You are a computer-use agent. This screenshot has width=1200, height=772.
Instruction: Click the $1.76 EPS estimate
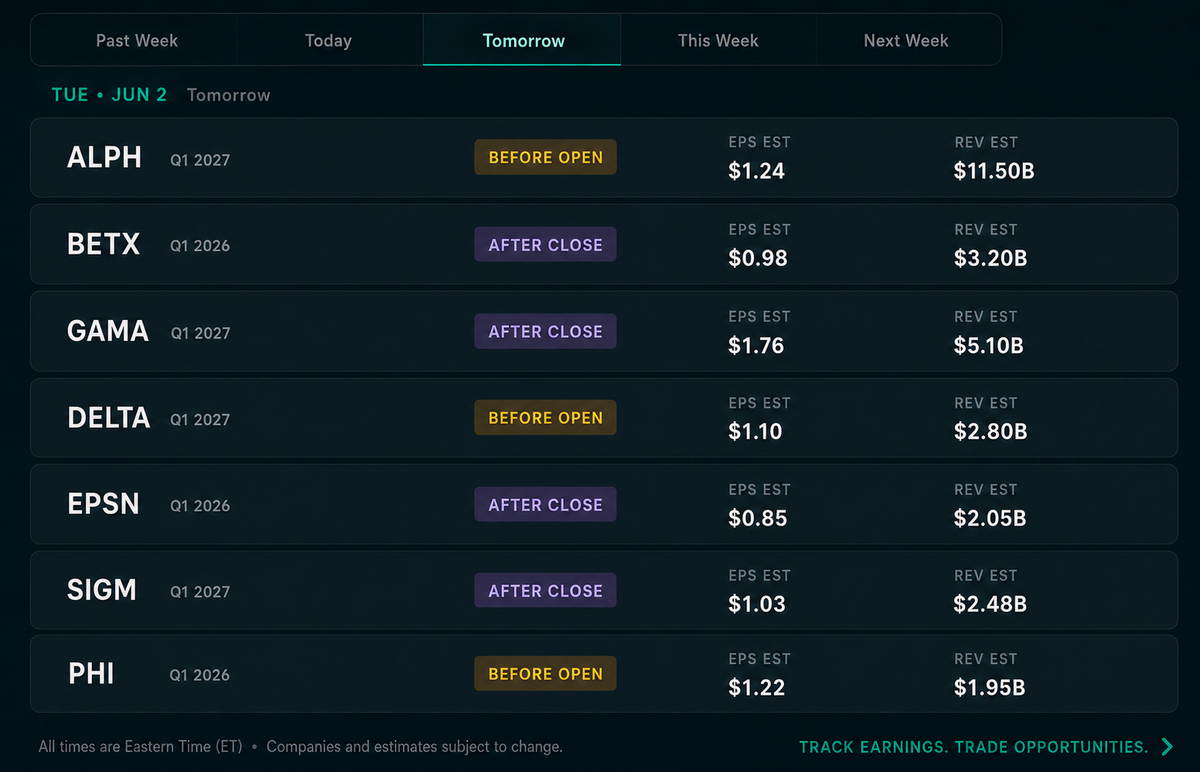756,345
